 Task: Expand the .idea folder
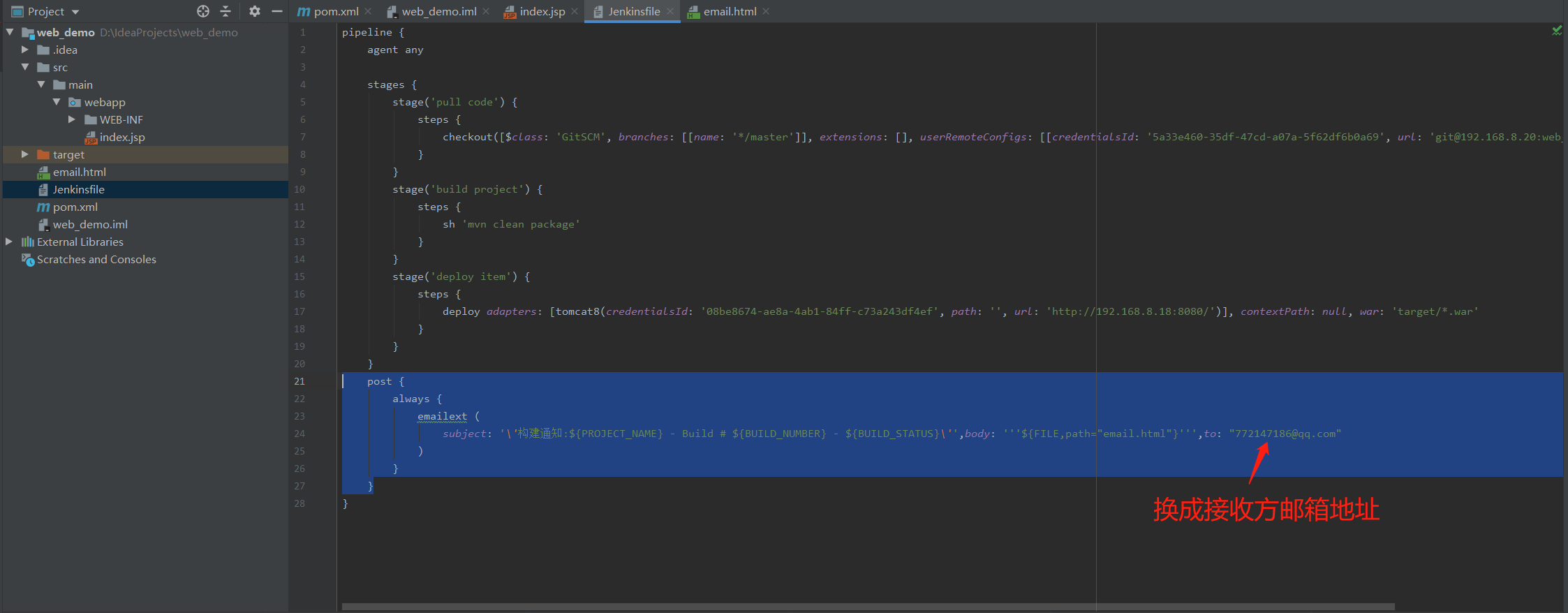click(25, 50)
